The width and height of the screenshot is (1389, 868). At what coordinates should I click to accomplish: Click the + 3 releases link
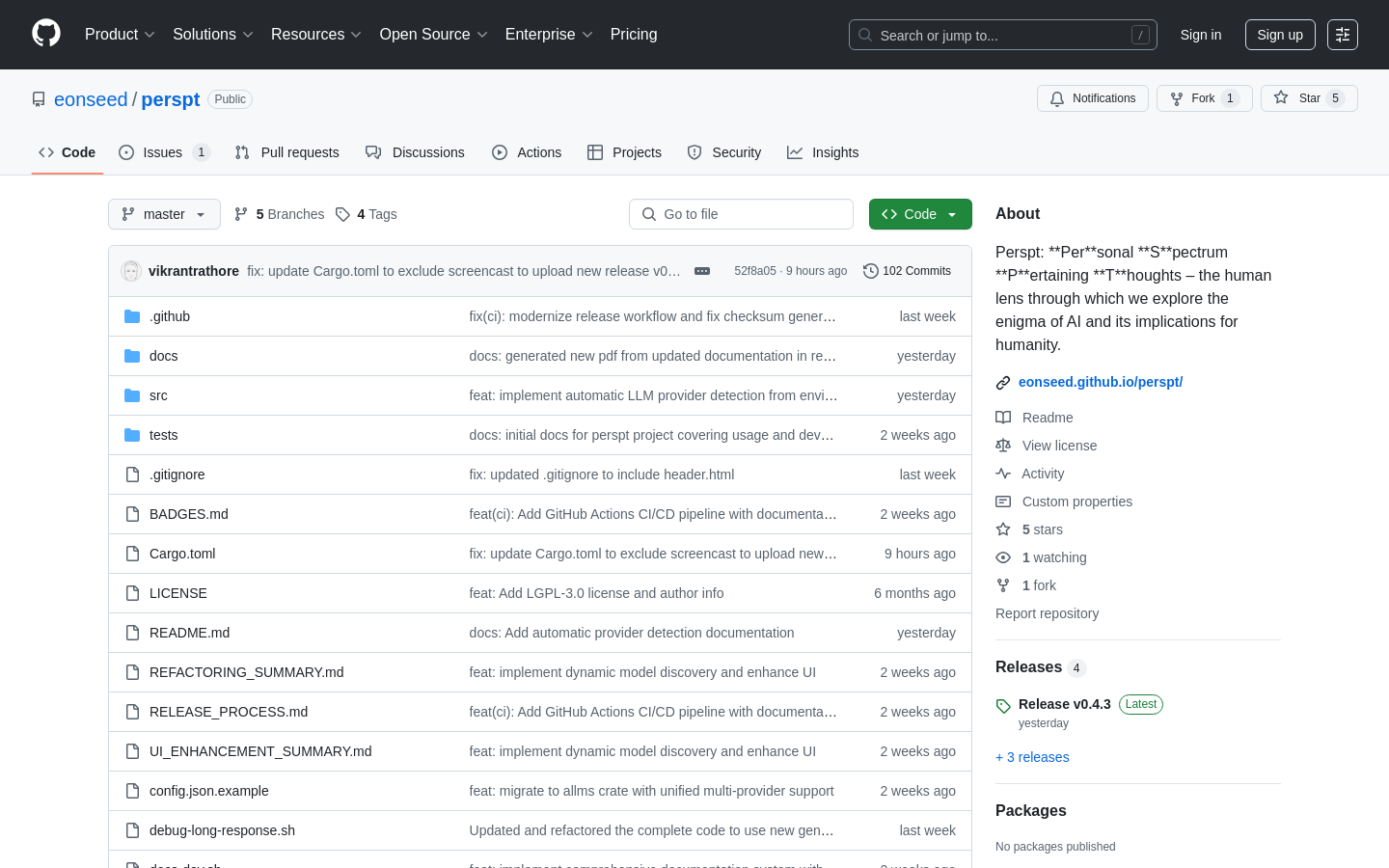(x=1032, y=757)
